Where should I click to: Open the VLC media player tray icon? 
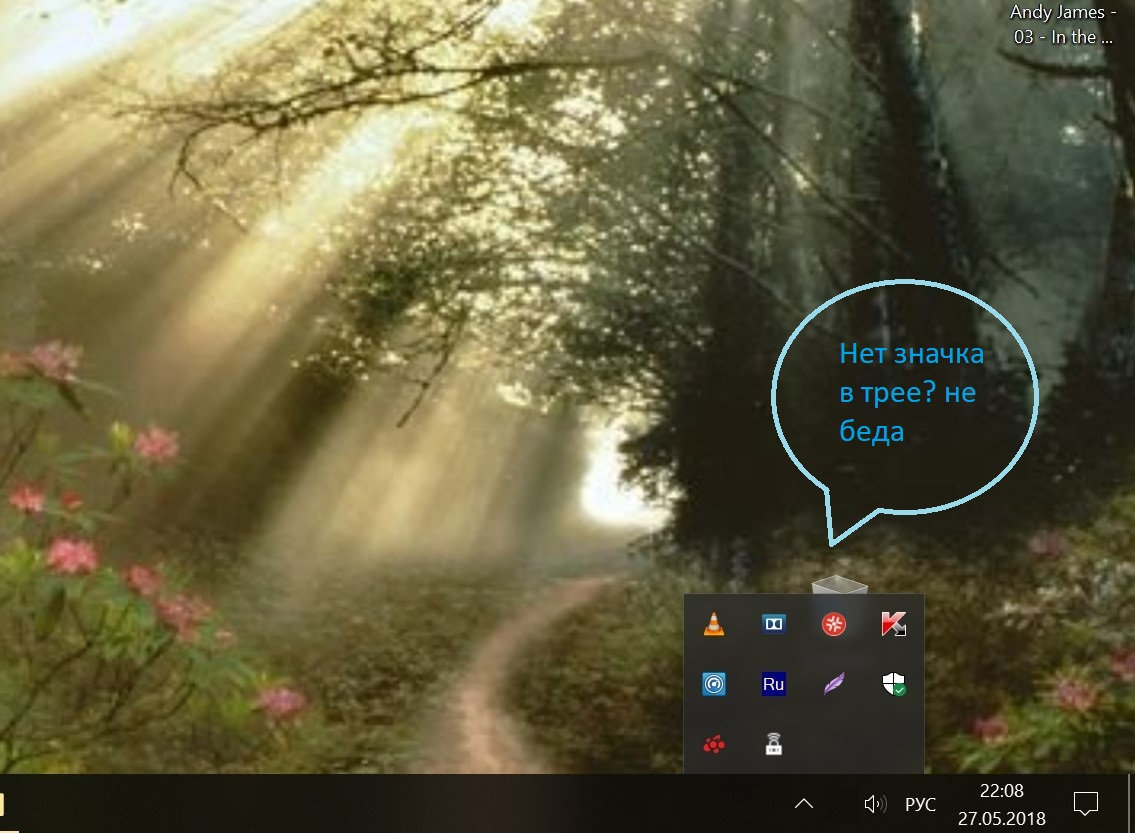(x=713, y=625)
